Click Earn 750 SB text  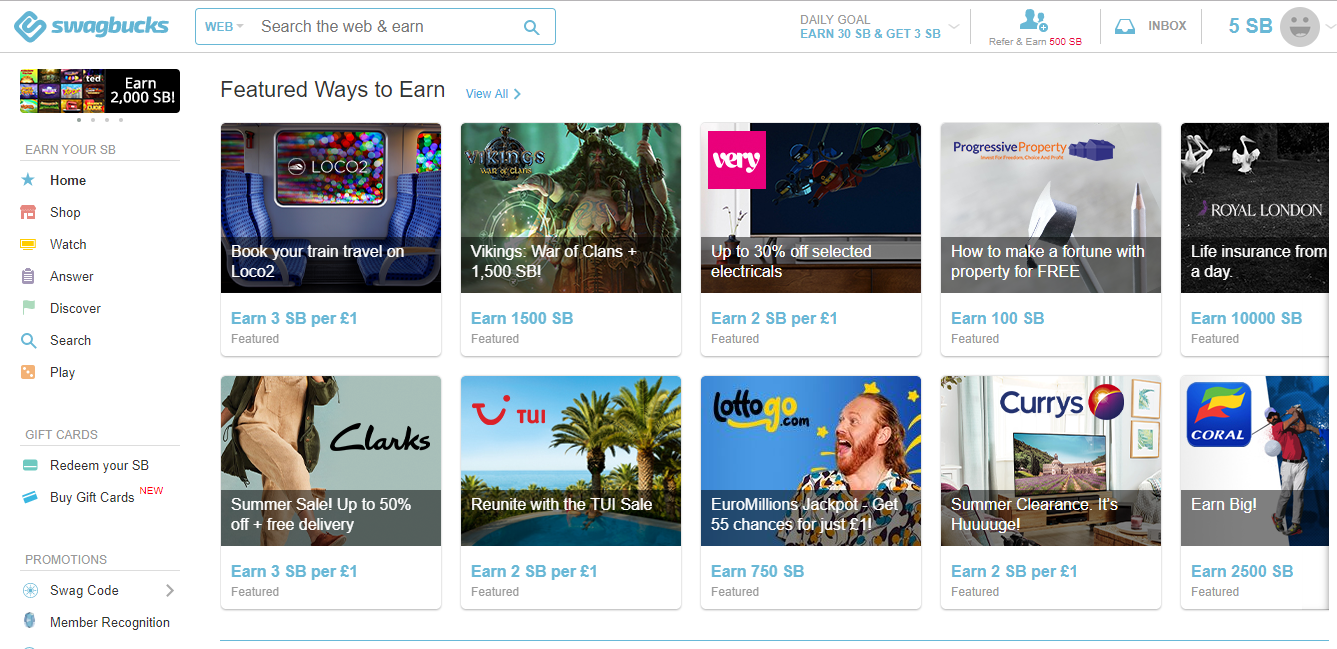(757, 571)
